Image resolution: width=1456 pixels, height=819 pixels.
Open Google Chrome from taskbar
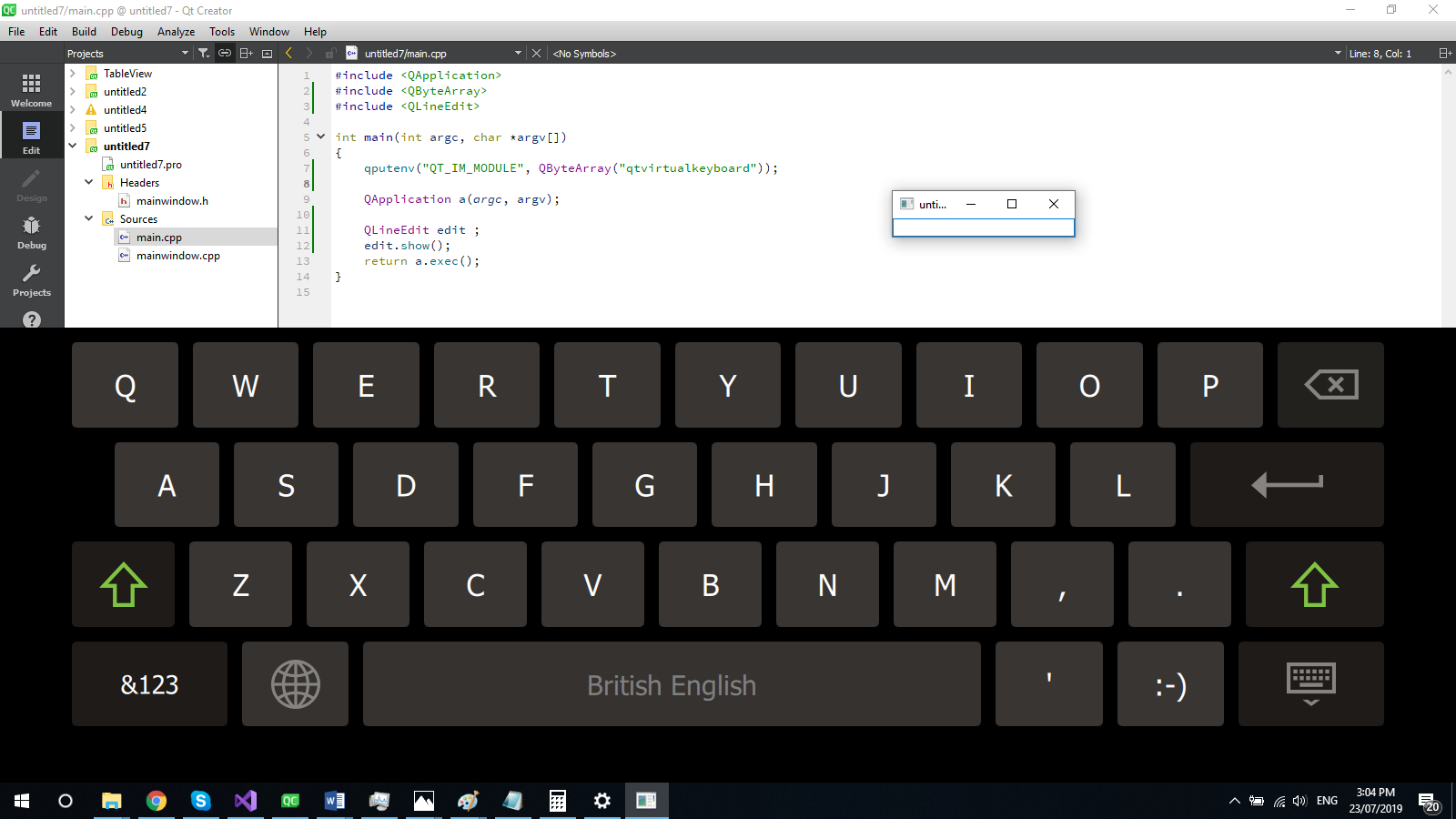(157, 801)
